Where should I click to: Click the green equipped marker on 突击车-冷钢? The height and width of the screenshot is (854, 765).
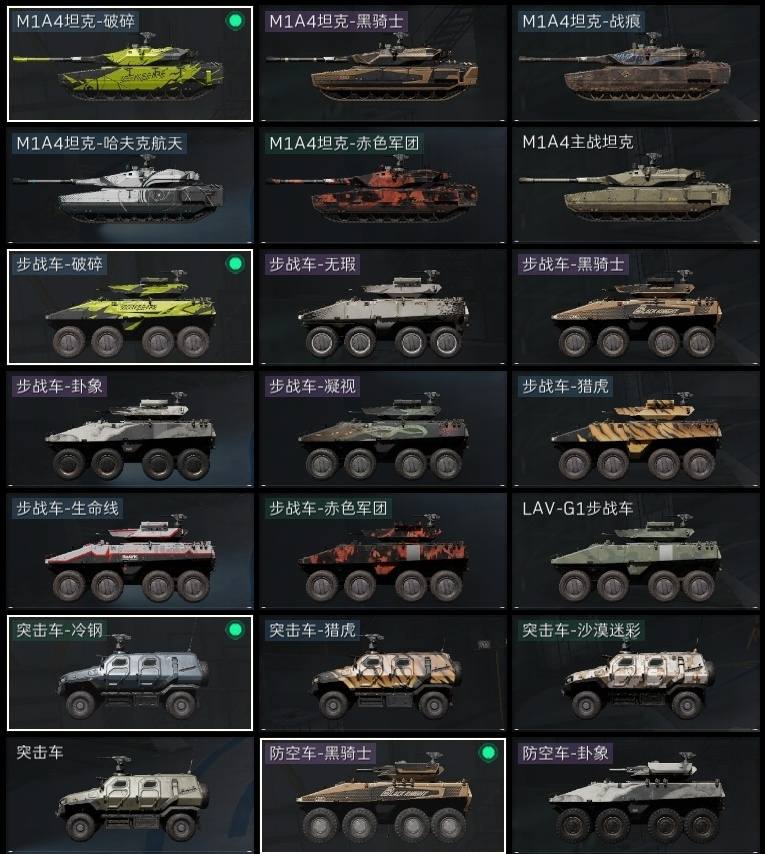[x=235, y=630]
